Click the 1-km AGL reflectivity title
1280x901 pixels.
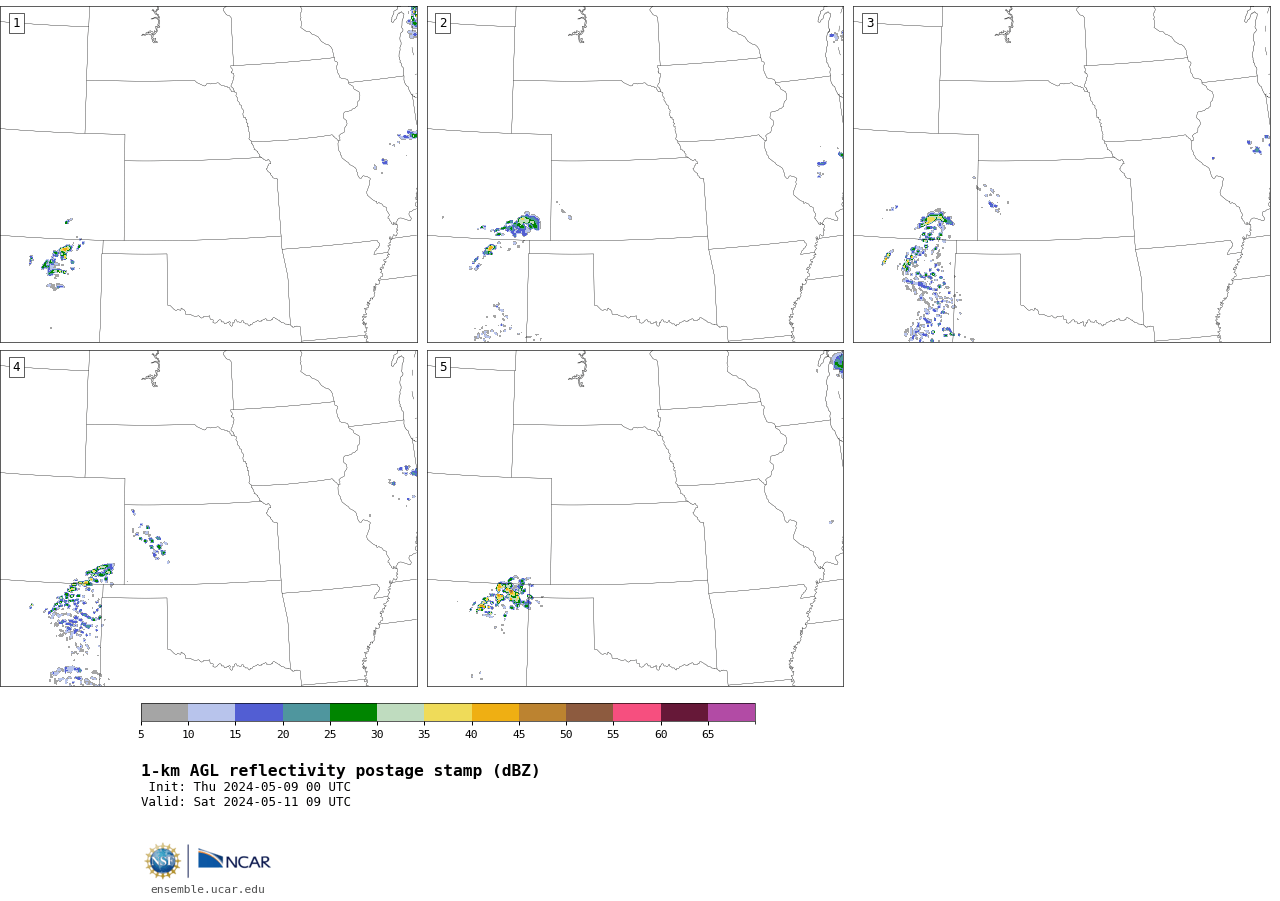click(x=340, y=771)
